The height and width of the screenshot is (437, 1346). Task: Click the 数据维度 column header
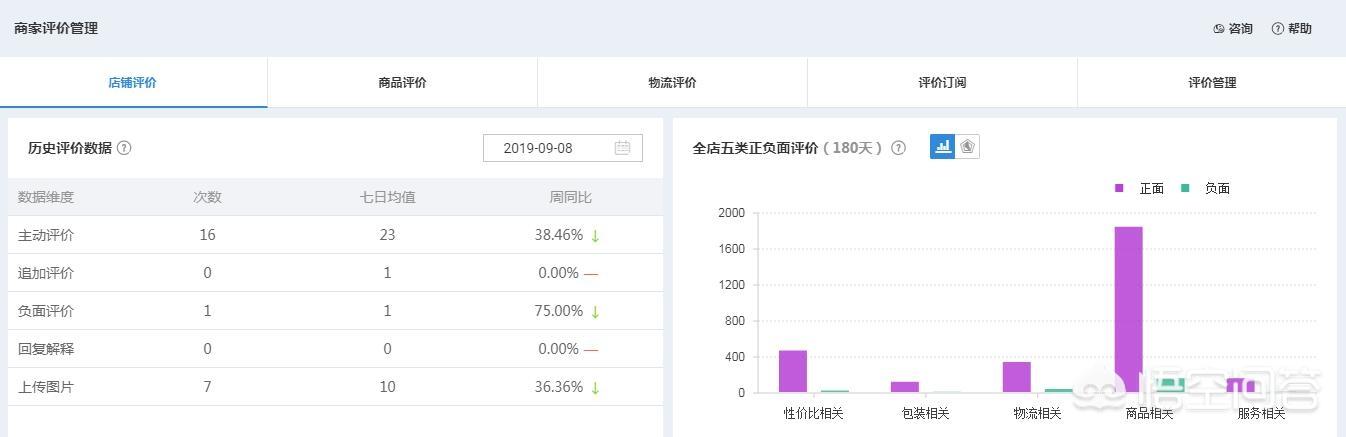coord(46,197)
